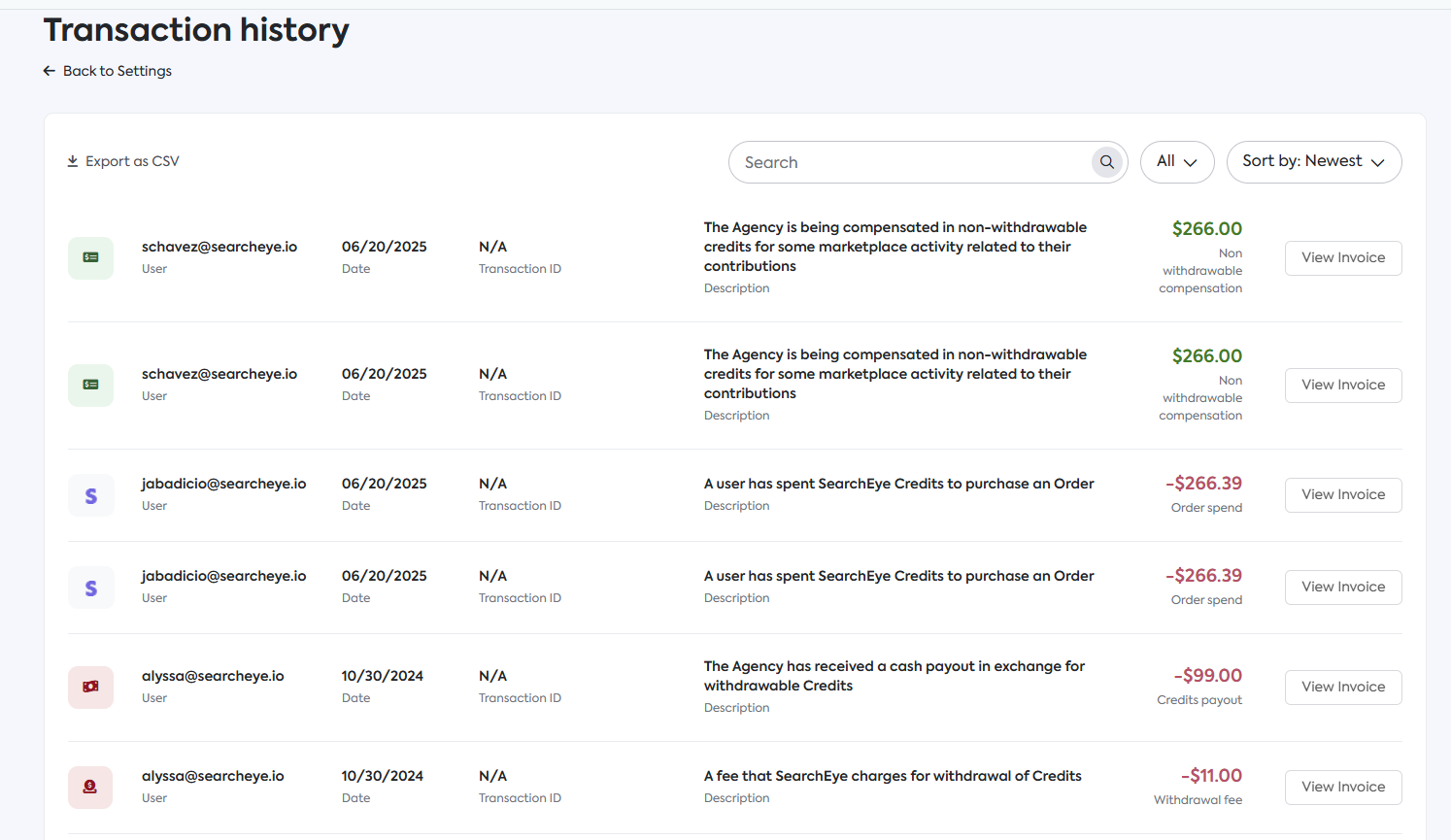This screenshot has height=840, width=1451.
Task: Click second purple S order spend icon
Action: [x=90, y=588]
